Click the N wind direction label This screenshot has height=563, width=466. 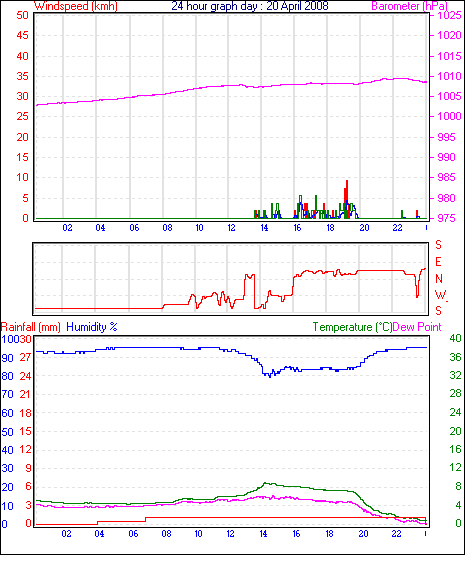pyautogui.click(x=439, y=279)
